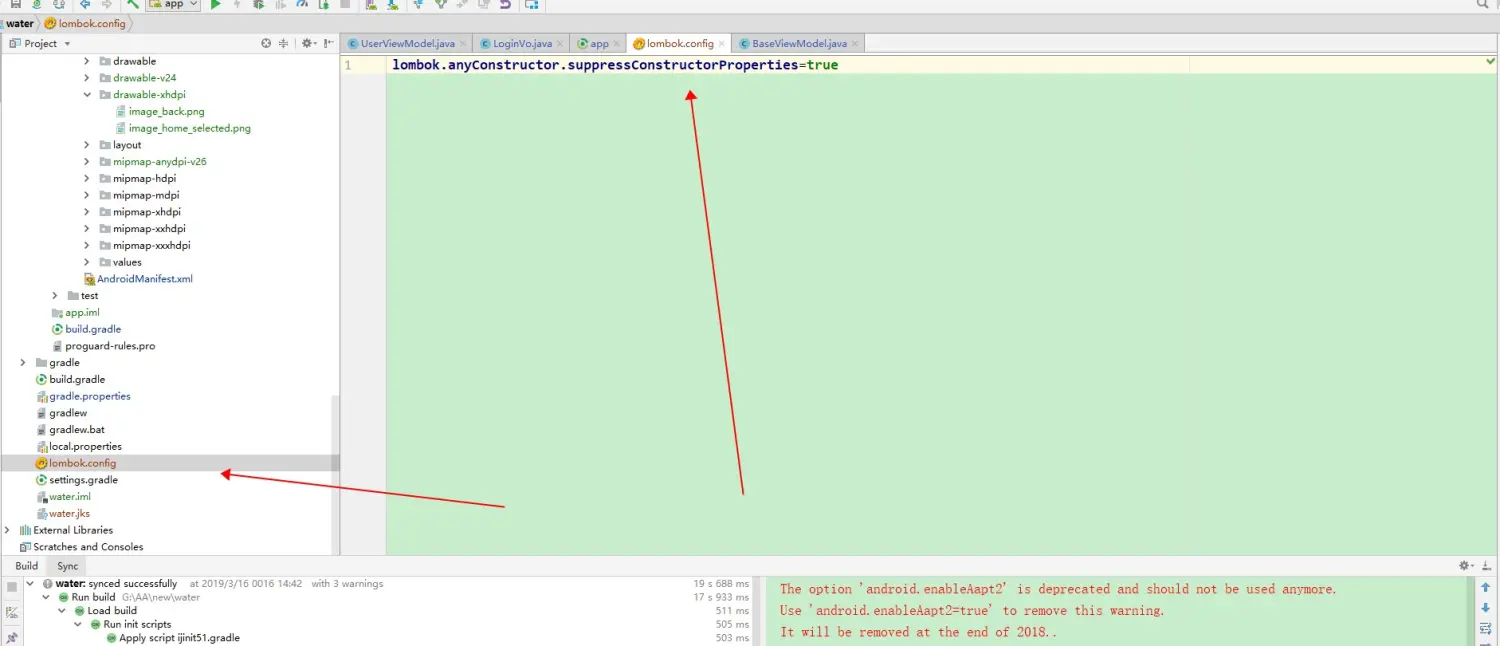Select image_back.png file
Viewport: 1500px width, 646px height.
(166, 112)
